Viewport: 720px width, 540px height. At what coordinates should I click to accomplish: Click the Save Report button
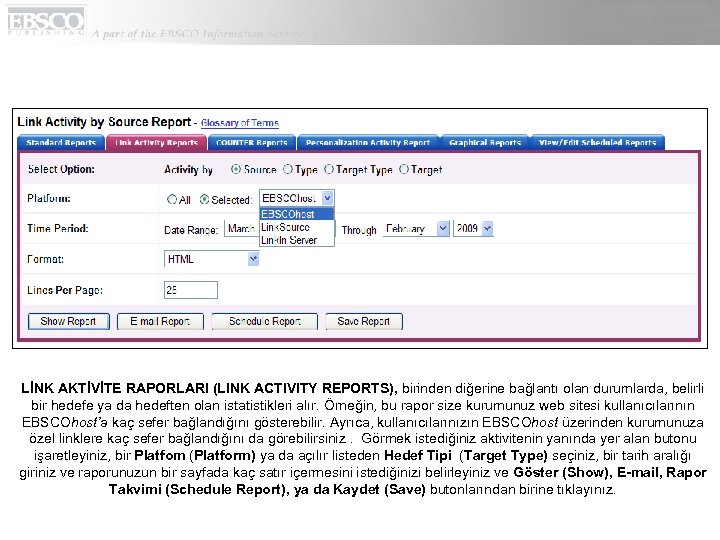tap(364, 321)
